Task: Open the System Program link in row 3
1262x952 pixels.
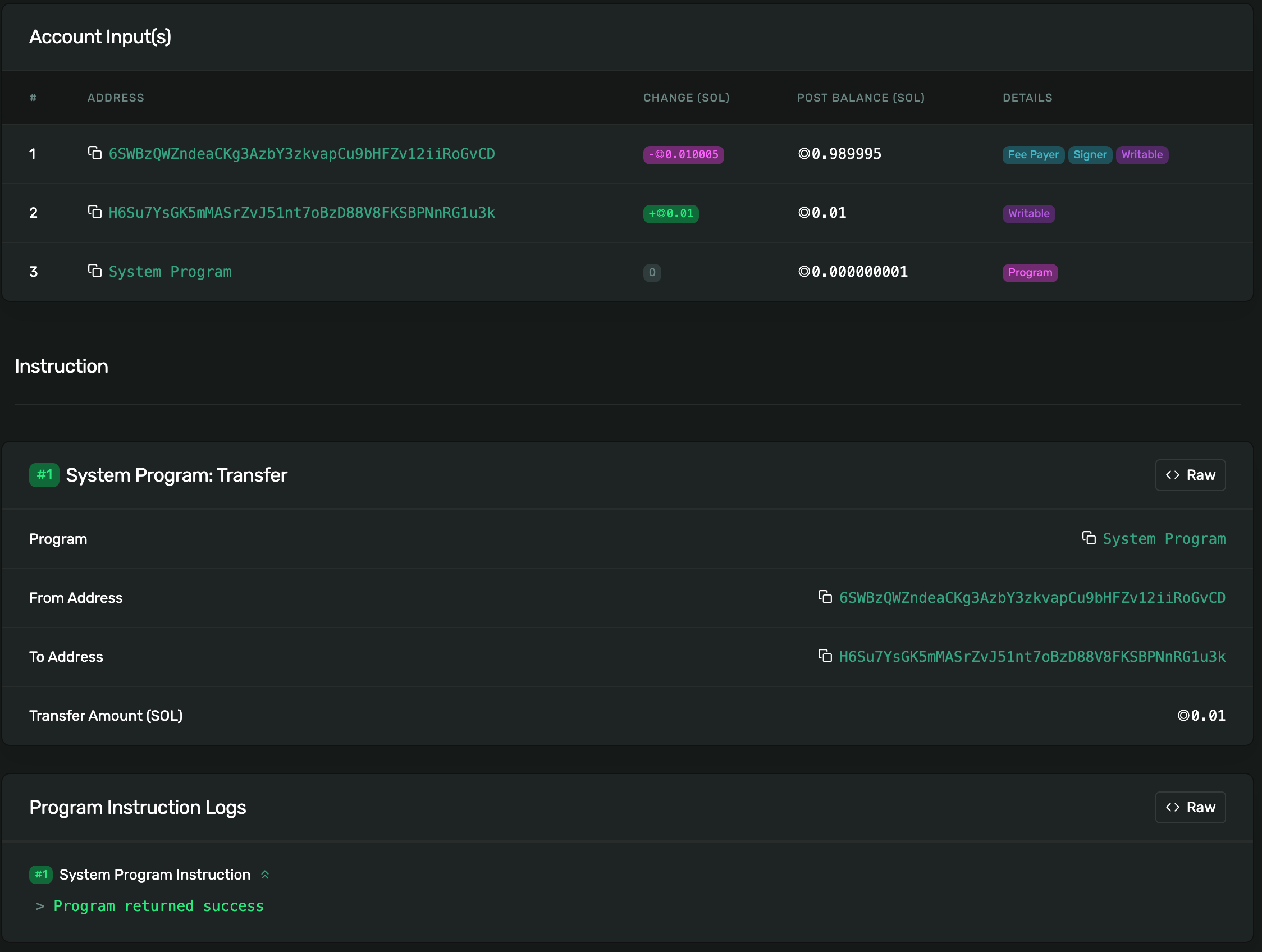Action: coord(170,272)
